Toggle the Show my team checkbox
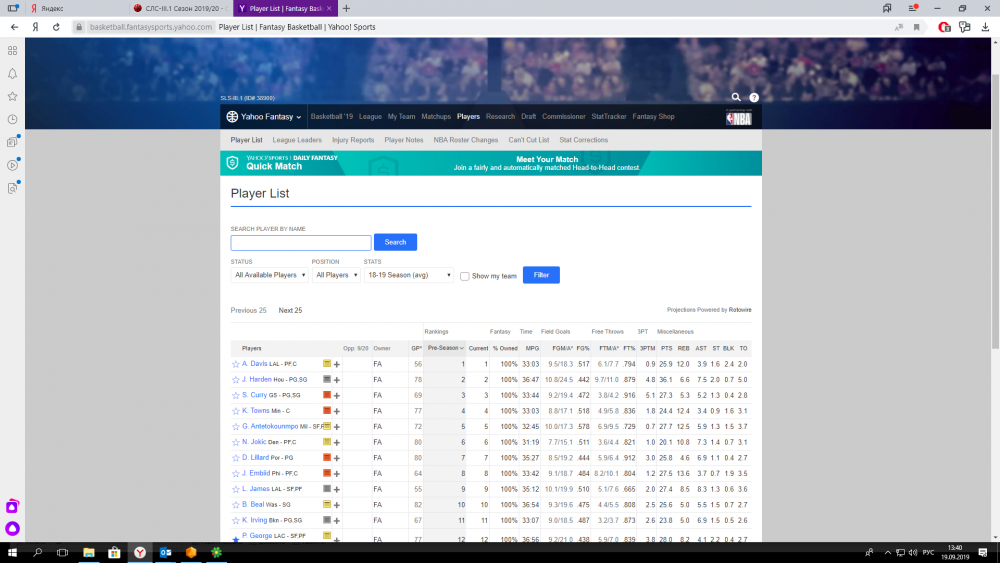 click(x=465, y=276)
